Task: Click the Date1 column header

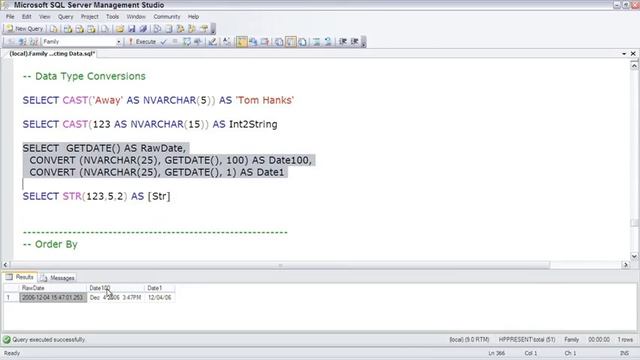Action: click(x=160, y=288)
